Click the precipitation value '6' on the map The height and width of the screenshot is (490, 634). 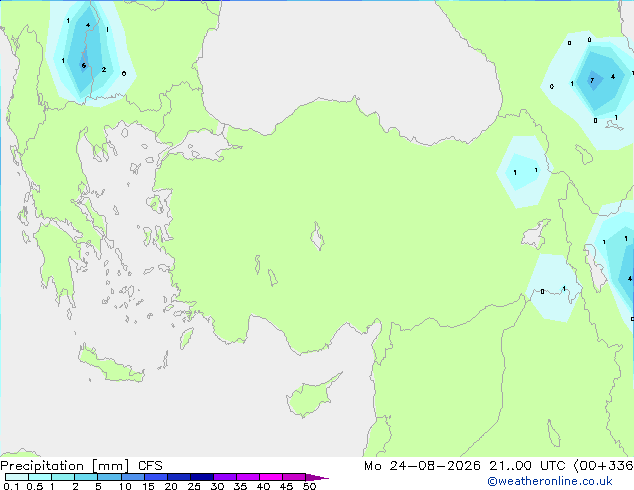[x=84, y=65]
